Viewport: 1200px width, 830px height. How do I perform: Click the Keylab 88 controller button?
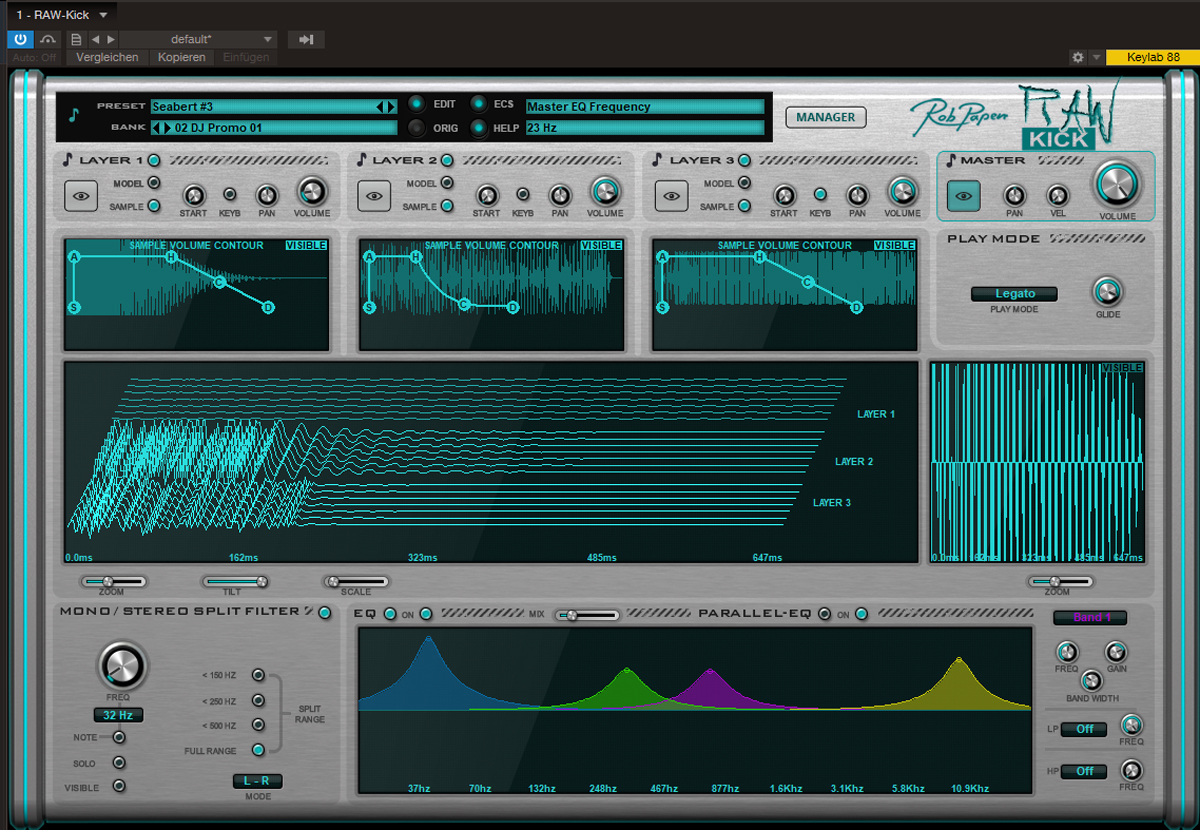pos(1152,57)
